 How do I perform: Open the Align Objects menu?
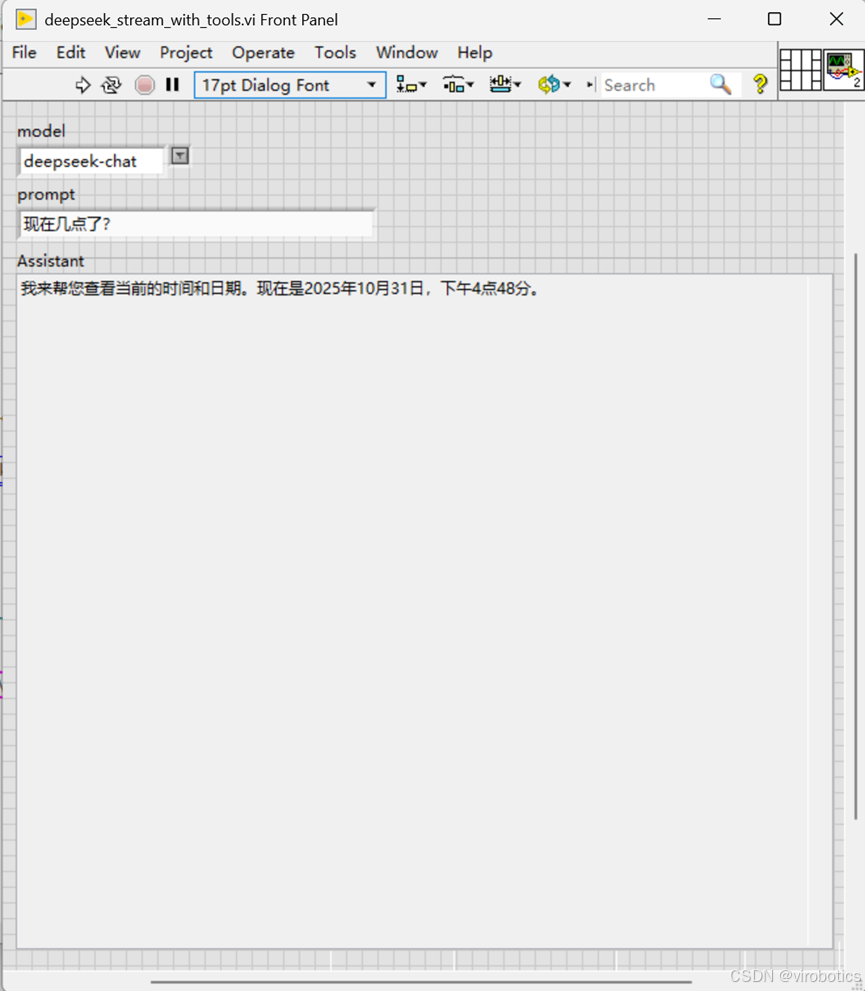pos(411,84)
